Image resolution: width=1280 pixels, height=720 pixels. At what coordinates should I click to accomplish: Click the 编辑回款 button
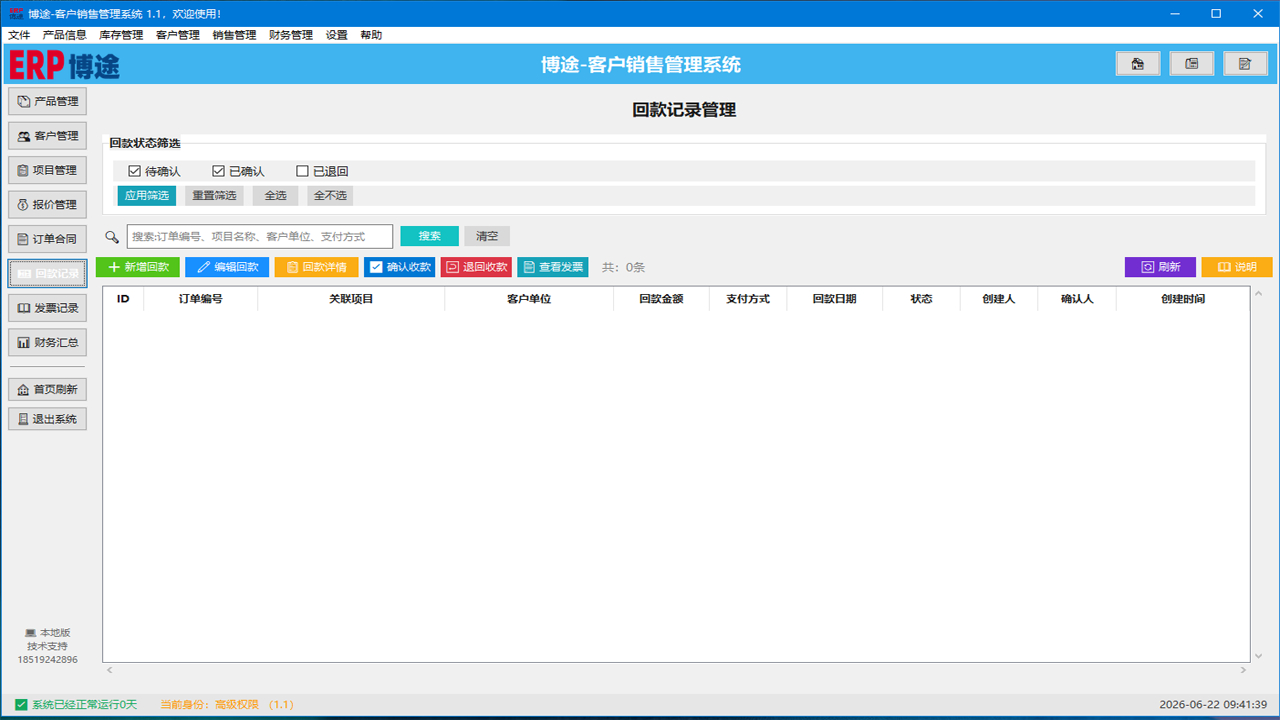click(x=227, y=267)
